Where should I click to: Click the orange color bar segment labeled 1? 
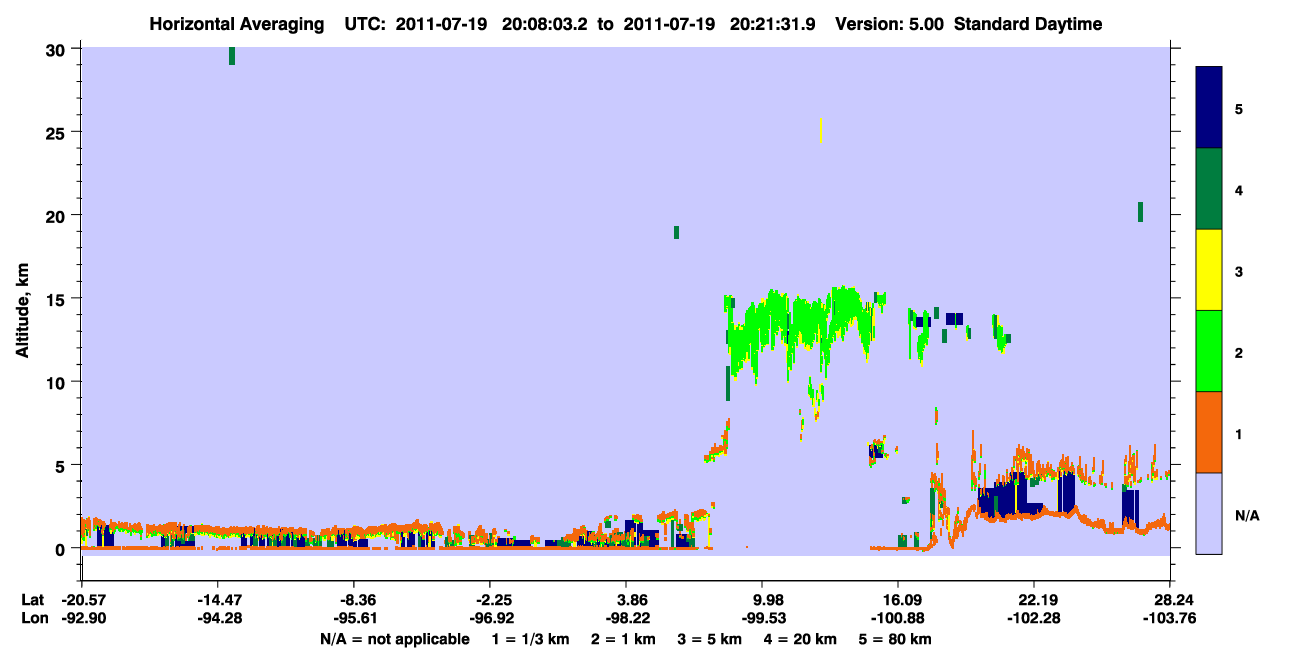coord(1209,432)
